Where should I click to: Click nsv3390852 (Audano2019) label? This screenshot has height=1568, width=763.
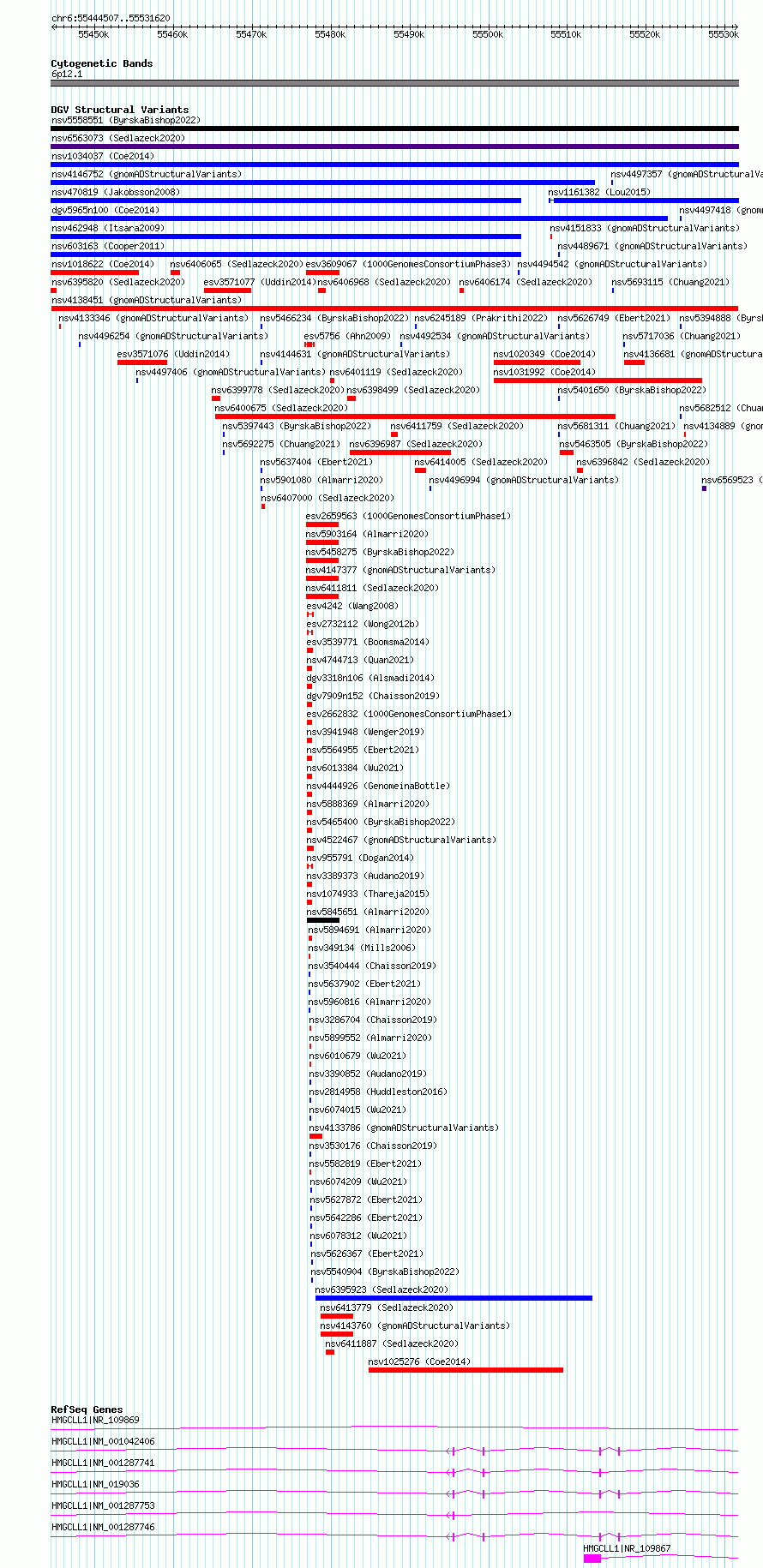tap(368, 1074)
